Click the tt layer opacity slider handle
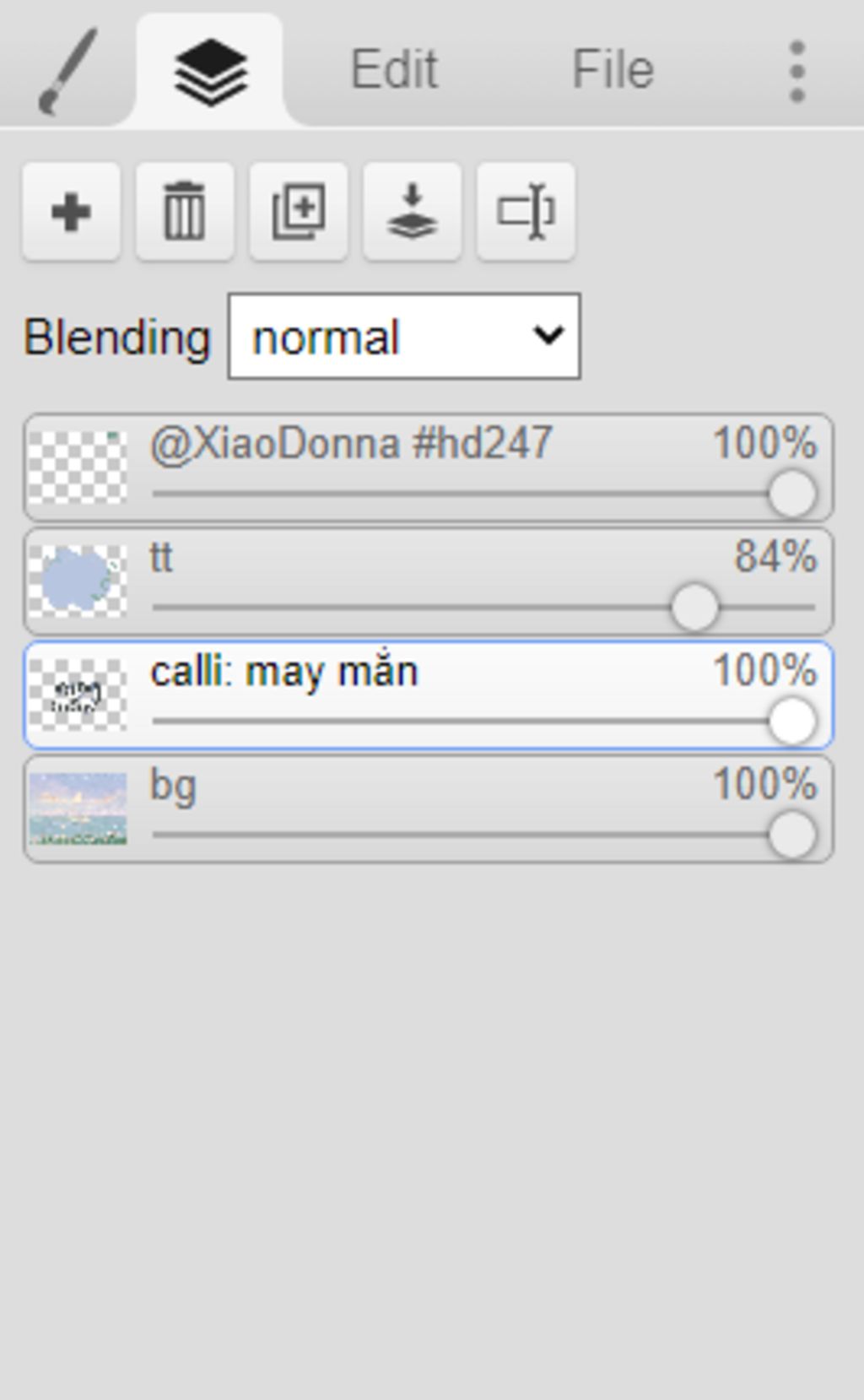The height and width of the screenshot is (1400, 864). point(694,608)
